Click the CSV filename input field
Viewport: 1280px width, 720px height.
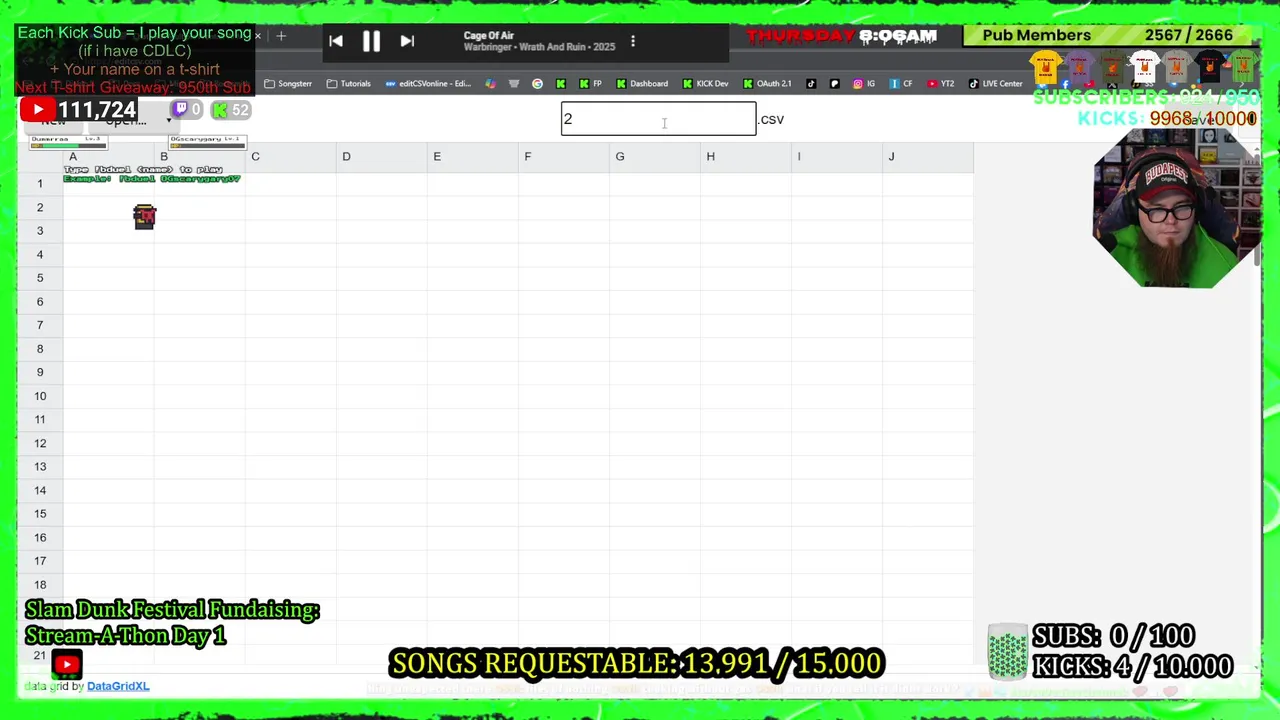(x=658, y=119)
